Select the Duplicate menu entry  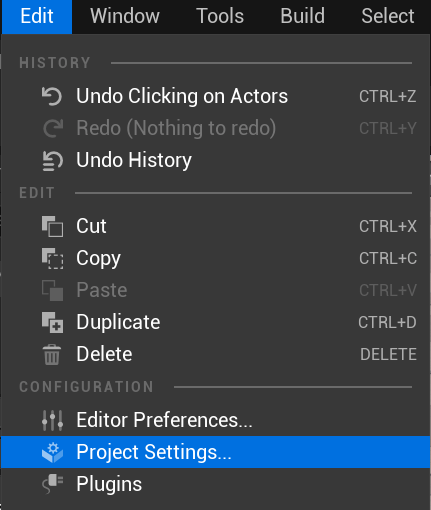pyautogui.click(x=215, y=322)
